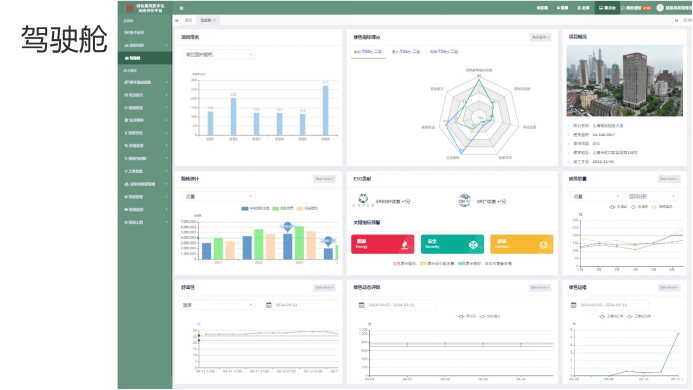Toggle purple legend entry in carbon emission chart
This screenshot has width=693, height=390.
click(x=618, y=206)
